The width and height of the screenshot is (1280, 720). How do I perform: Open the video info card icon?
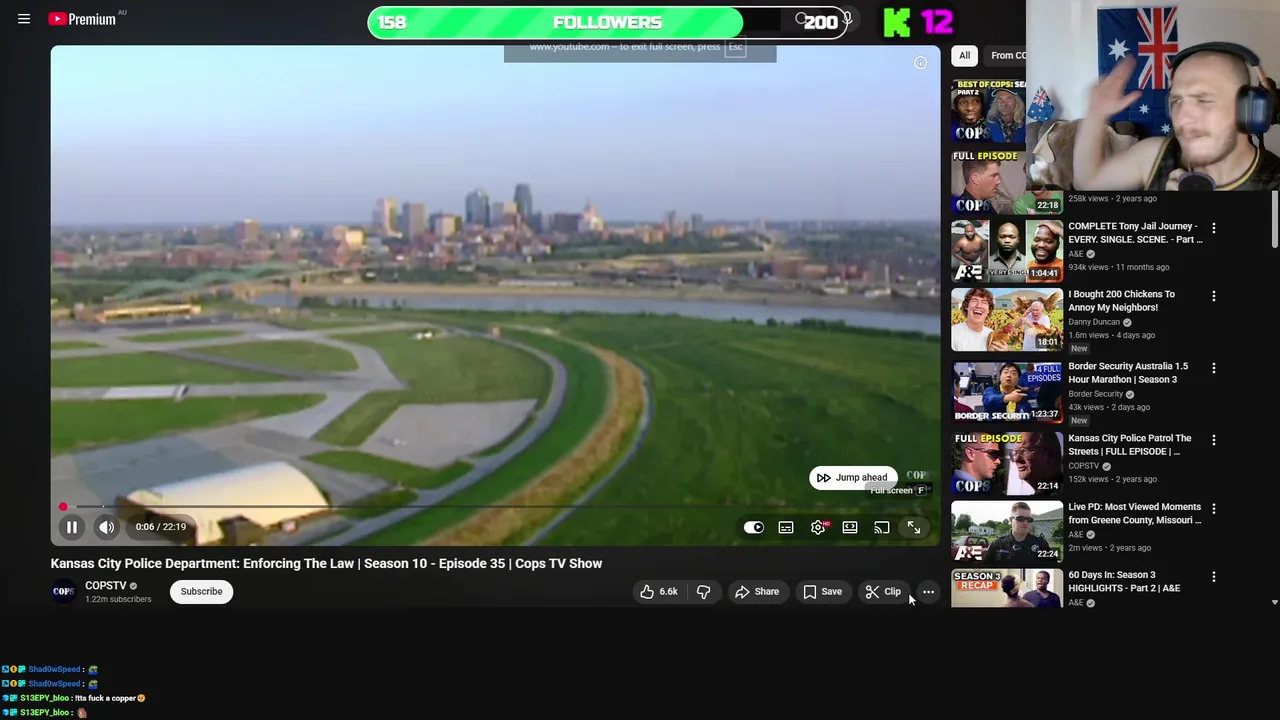pyautogui.click(x=920, y=62)
